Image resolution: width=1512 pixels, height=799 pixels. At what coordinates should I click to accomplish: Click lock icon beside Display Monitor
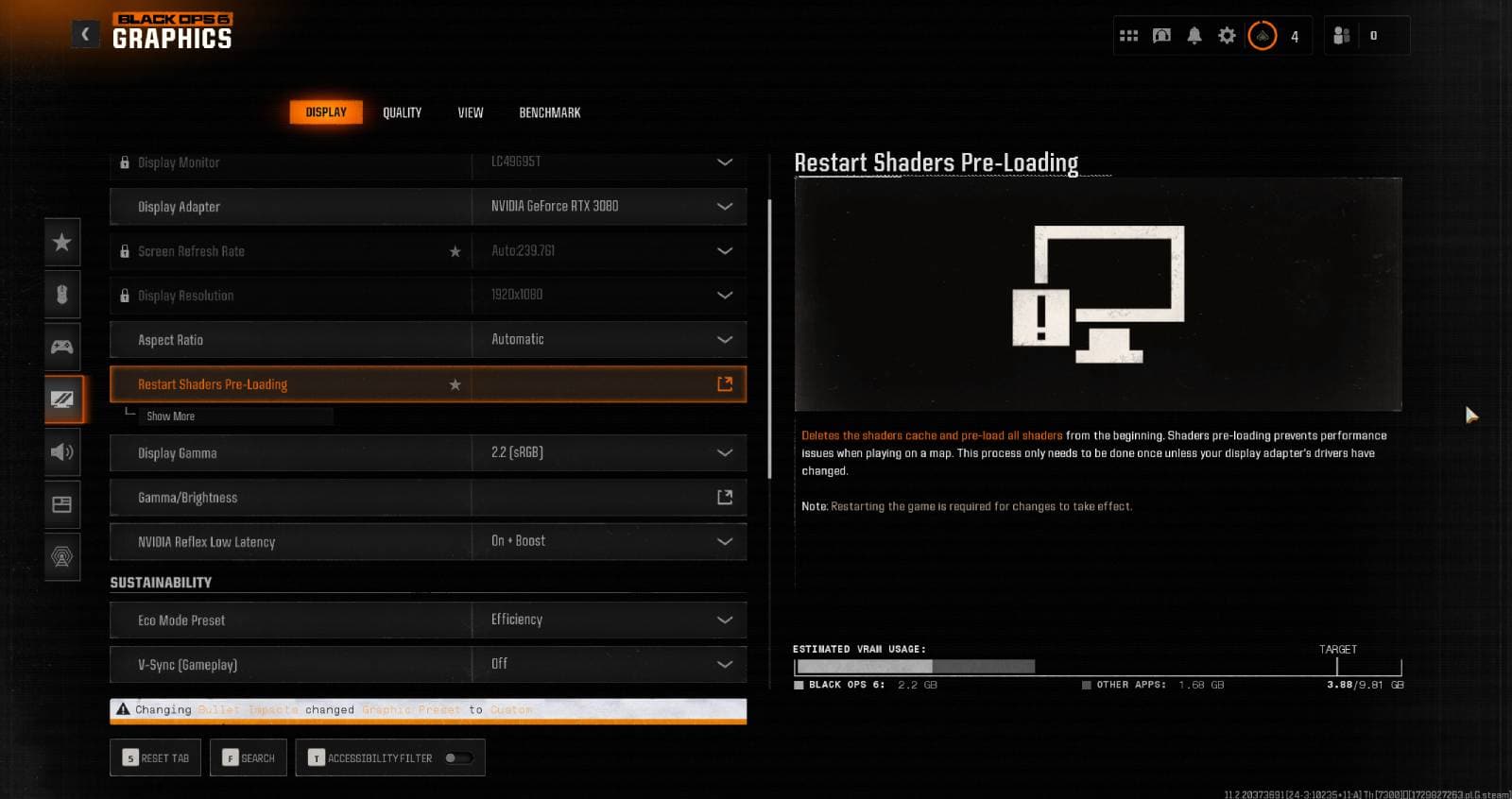click(125, 162)
